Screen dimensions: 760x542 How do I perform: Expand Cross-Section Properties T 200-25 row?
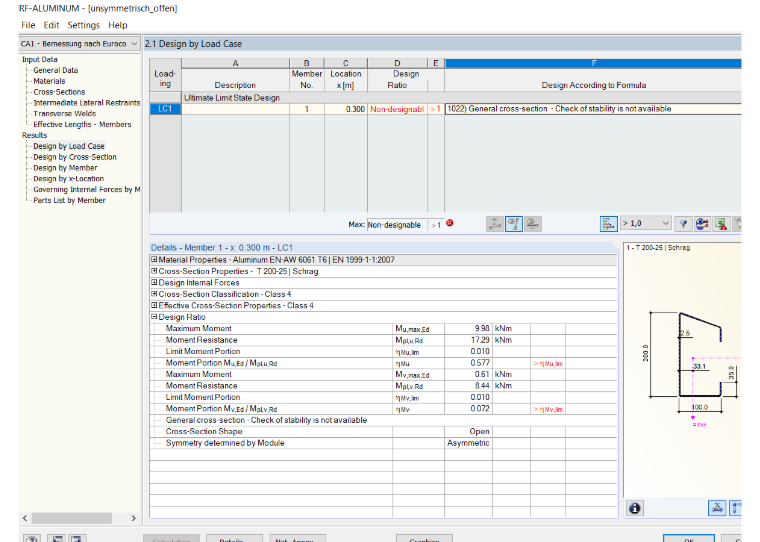click(x=154, y=271)
